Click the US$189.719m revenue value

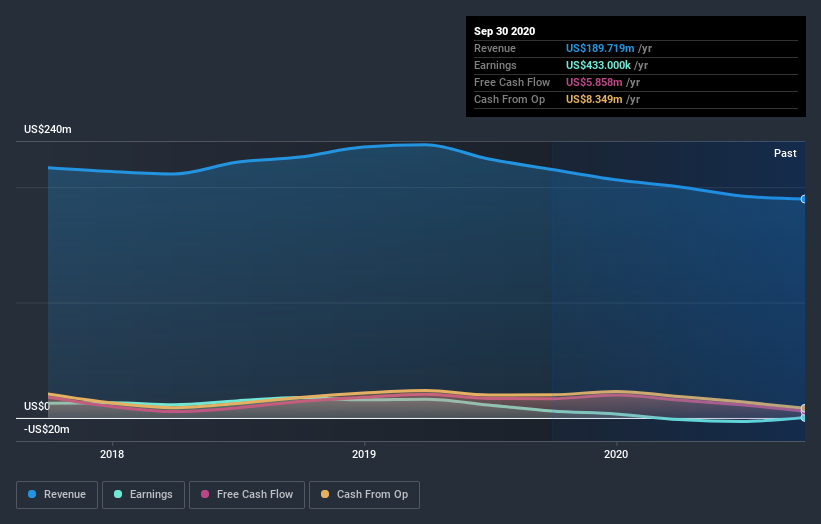tap(600, 48)
